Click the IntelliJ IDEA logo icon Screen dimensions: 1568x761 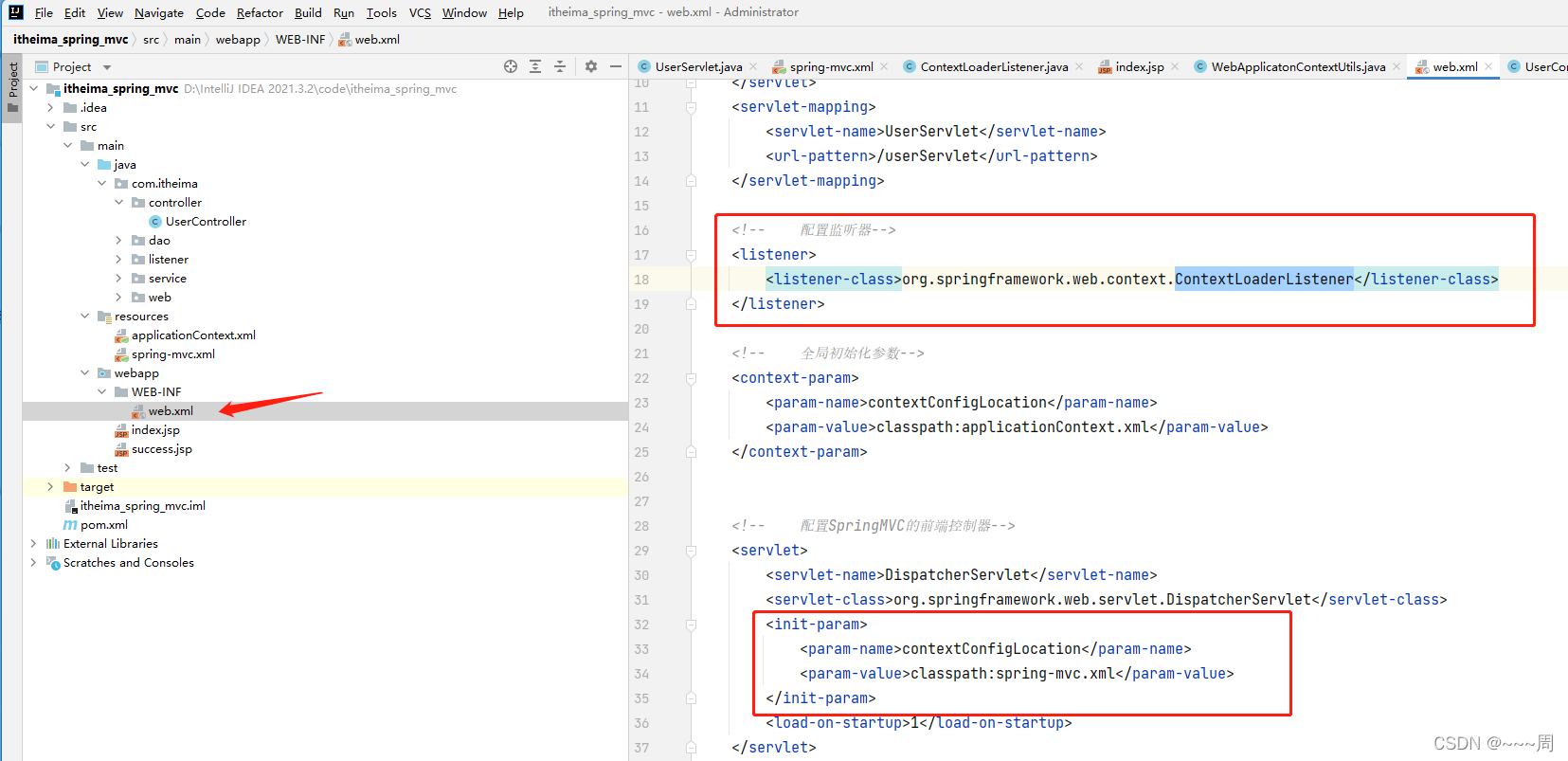coord(15,12)
